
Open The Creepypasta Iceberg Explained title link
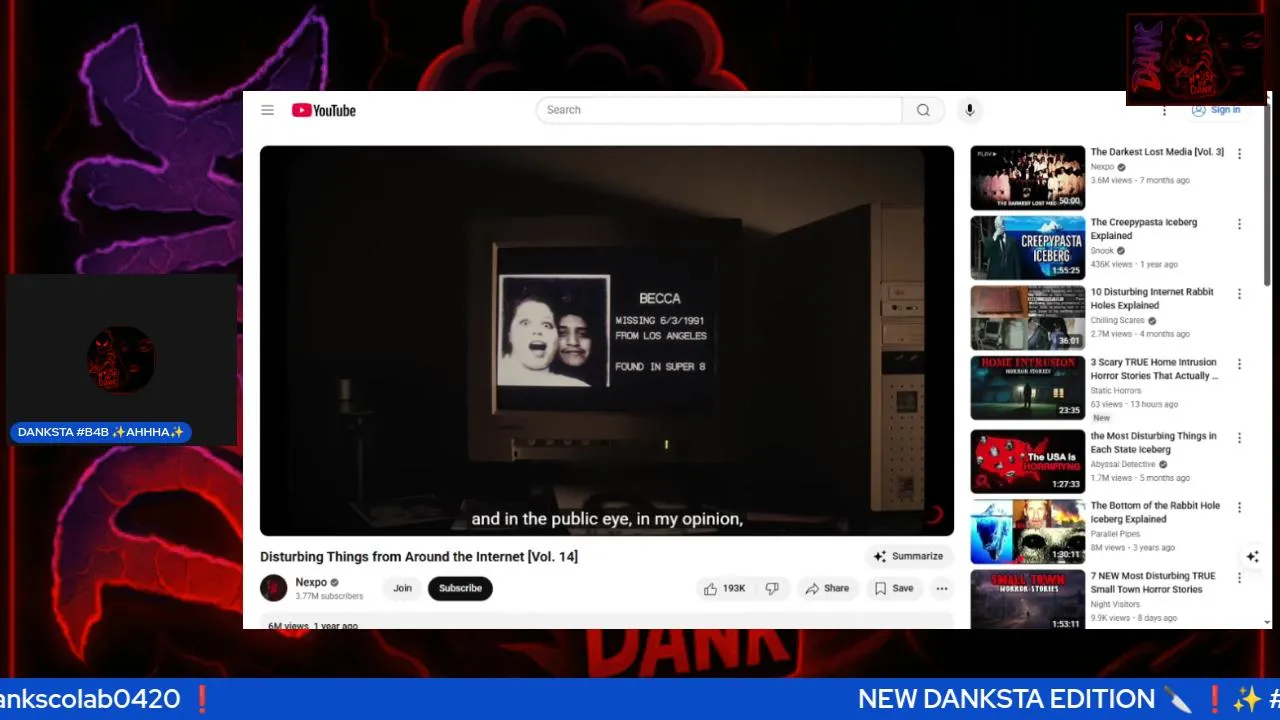(x=1144, y=229)
